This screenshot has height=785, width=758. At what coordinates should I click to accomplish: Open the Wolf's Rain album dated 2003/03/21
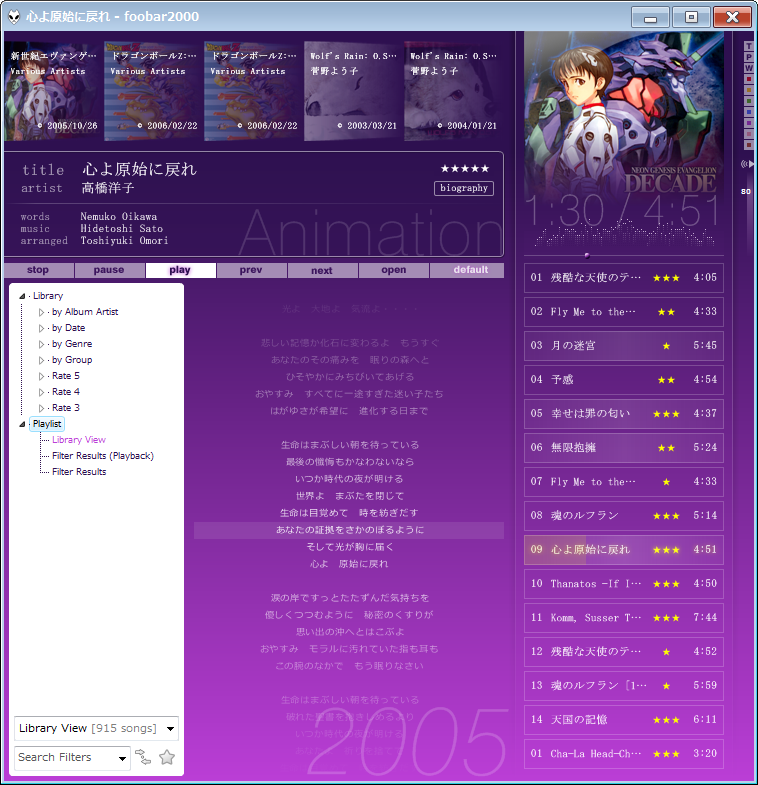pos(353,91)
